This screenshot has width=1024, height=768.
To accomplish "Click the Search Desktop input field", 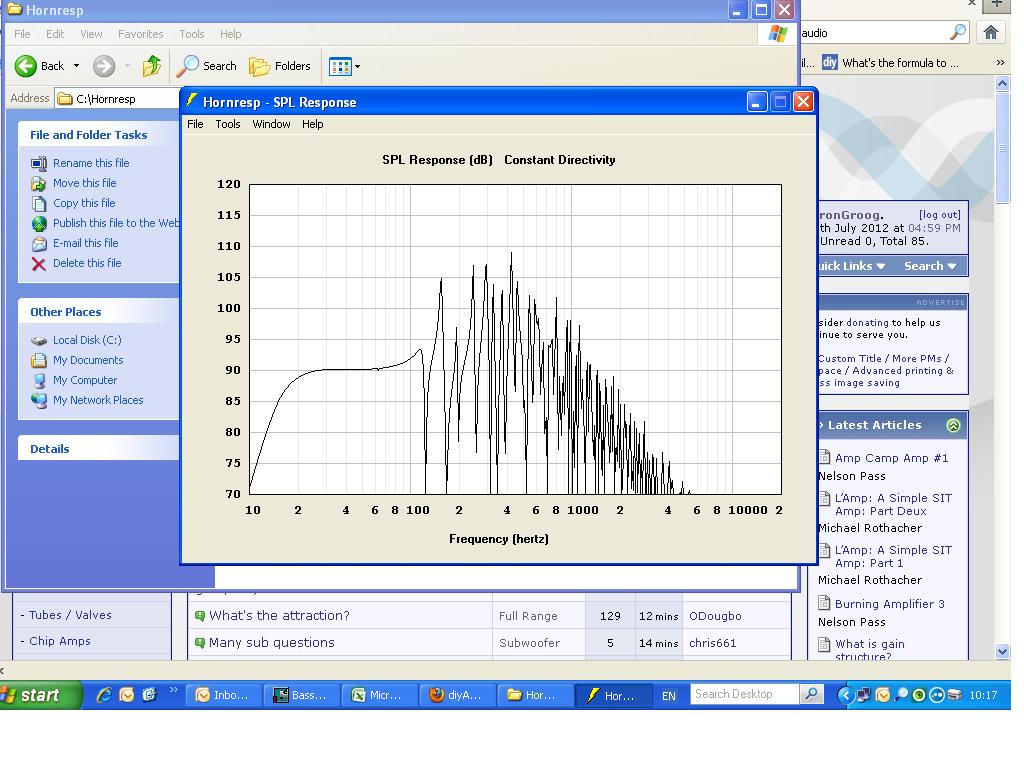I will point(744,694).
